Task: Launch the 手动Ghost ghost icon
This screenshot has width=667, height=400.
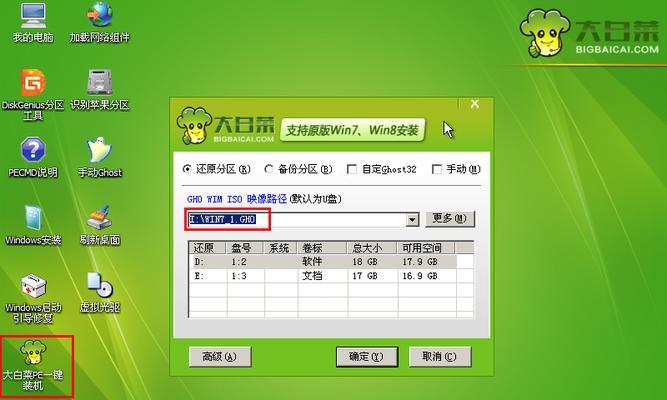Action: 100,157
